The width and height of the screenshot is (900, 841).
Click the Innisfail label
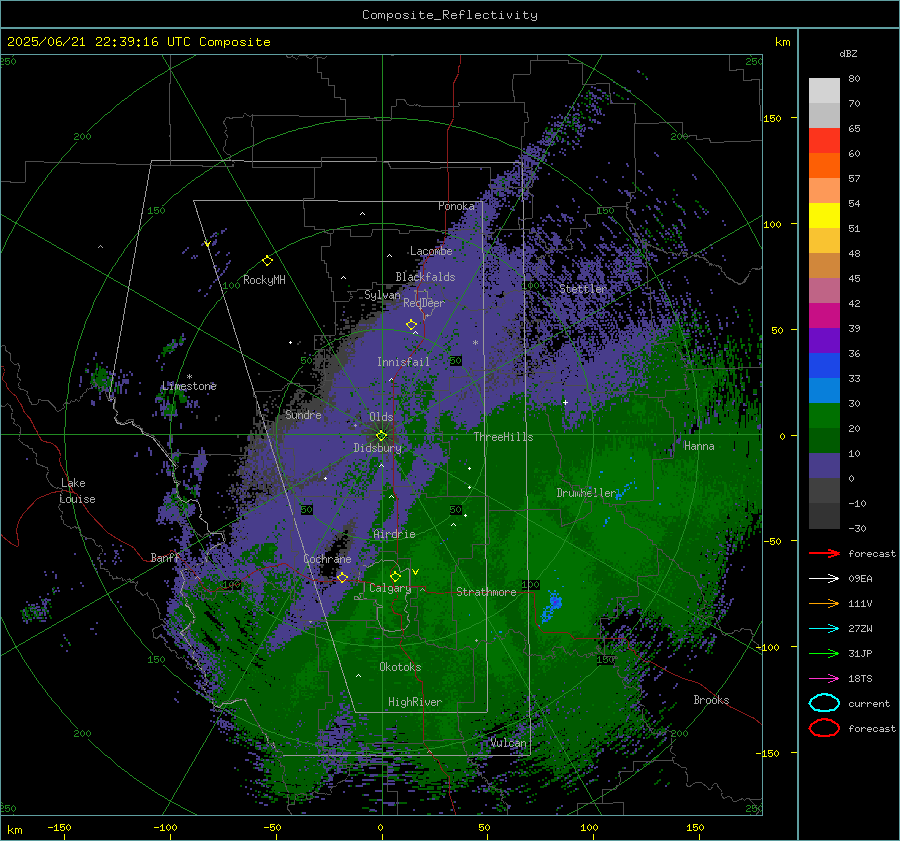[403, 362]
